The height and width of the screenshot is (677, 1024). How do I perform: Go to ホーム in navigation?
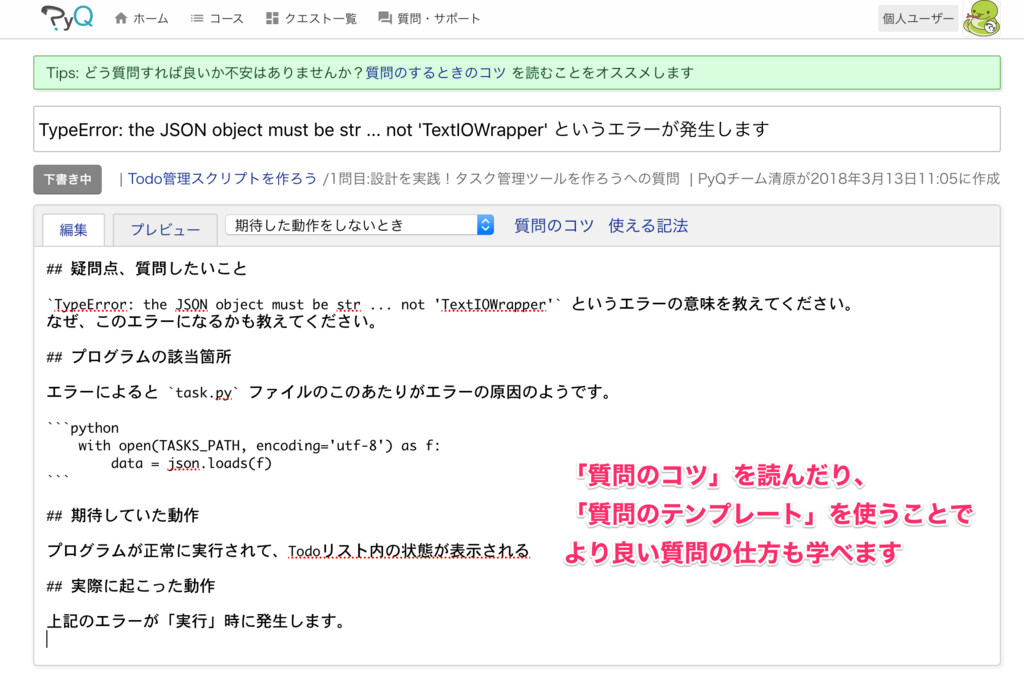click(151, 18)
